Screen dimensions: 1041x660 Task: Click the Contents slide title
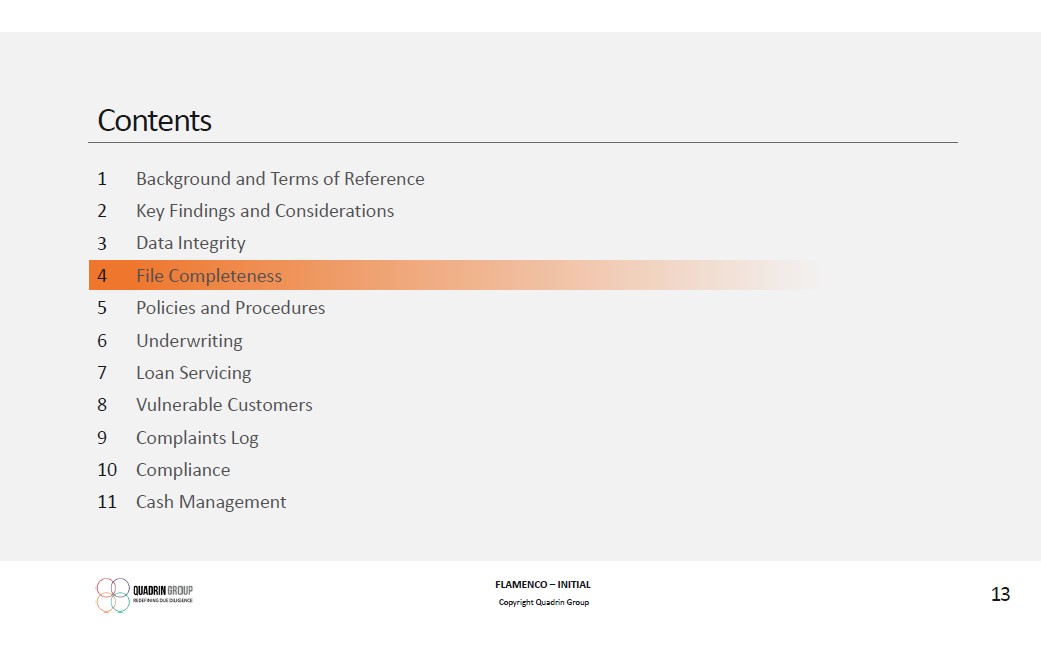pyautogui.click(x=154, y=121)
